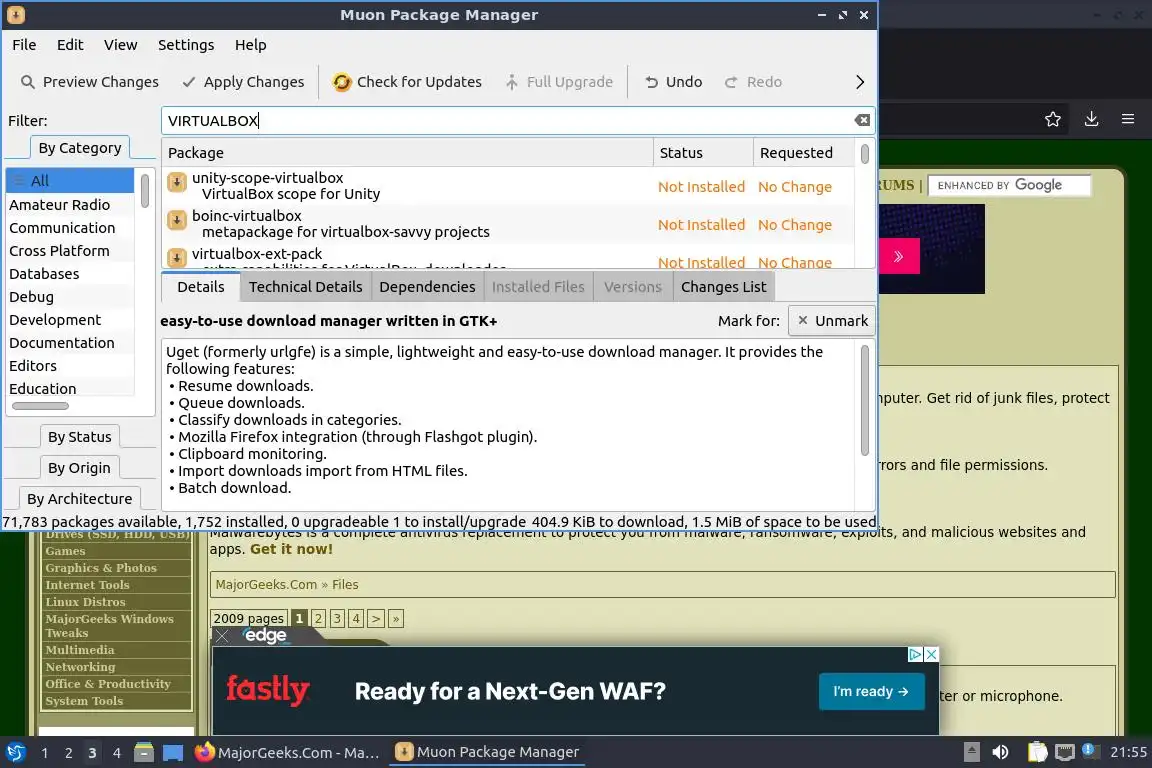Image resolution: width=1152 pixels, height=768 pixels.
Task: Switch to the Details tab
Action: (201, 287)
